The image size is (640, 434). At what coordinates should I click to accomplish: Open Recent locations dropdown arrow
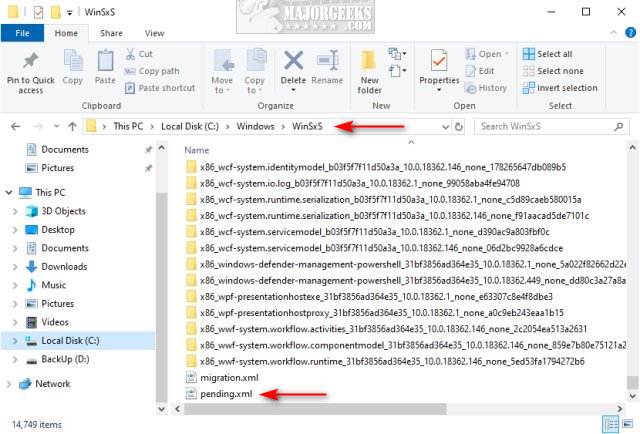56,127
